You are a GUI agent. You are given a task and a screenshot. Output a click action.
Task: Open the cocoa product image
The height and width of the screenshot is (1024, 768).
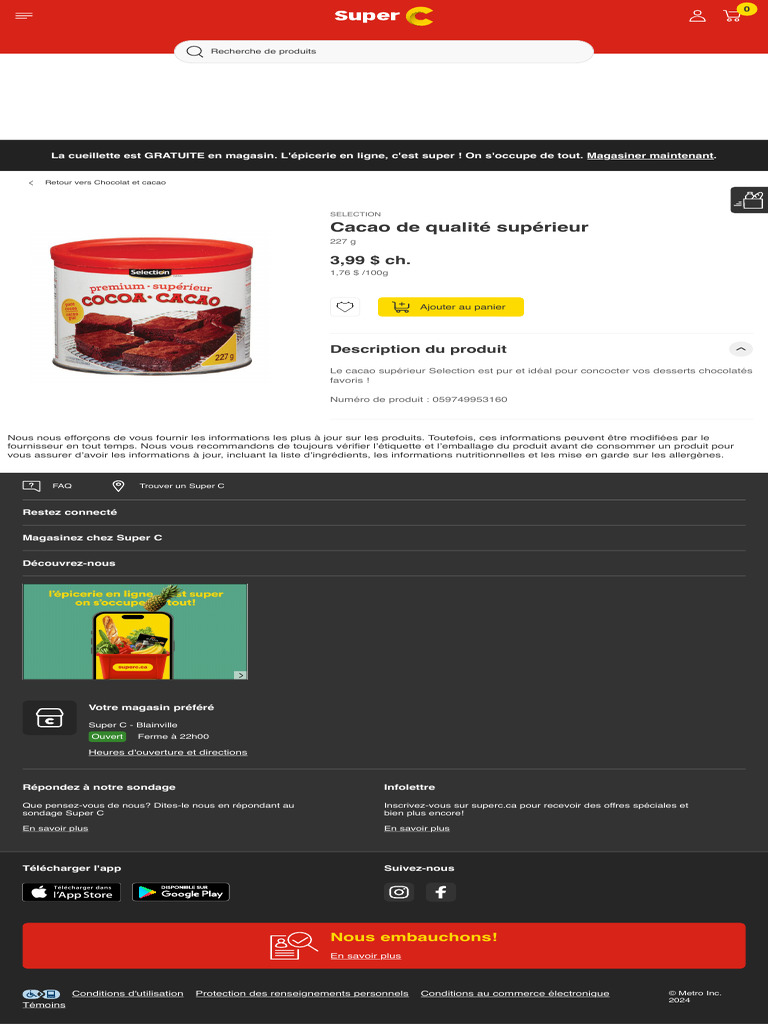152,306
